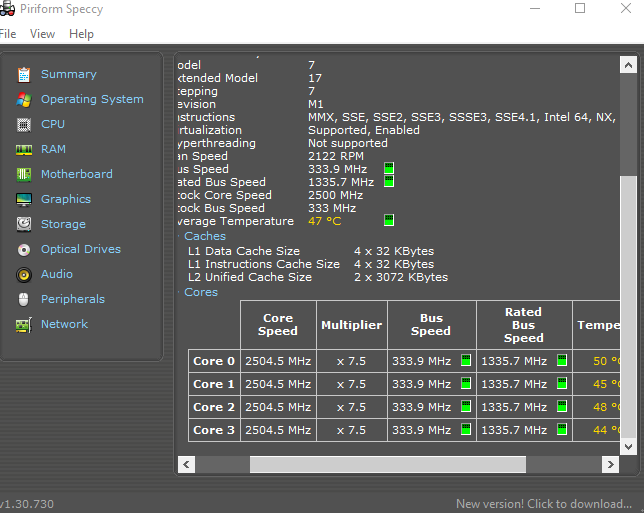Screen dimensions: 644x513
Task: Click Stock Core Speed 2500 MHz value
Action: coord(336,195)
